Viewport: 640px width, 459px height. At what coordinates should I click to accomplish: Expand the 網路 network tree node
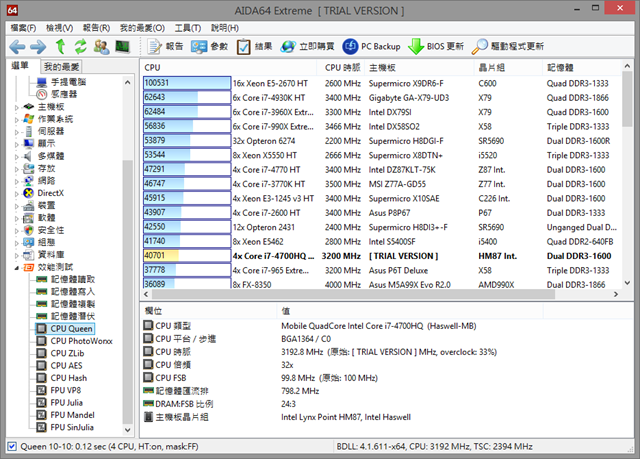[x=16, y=182]
